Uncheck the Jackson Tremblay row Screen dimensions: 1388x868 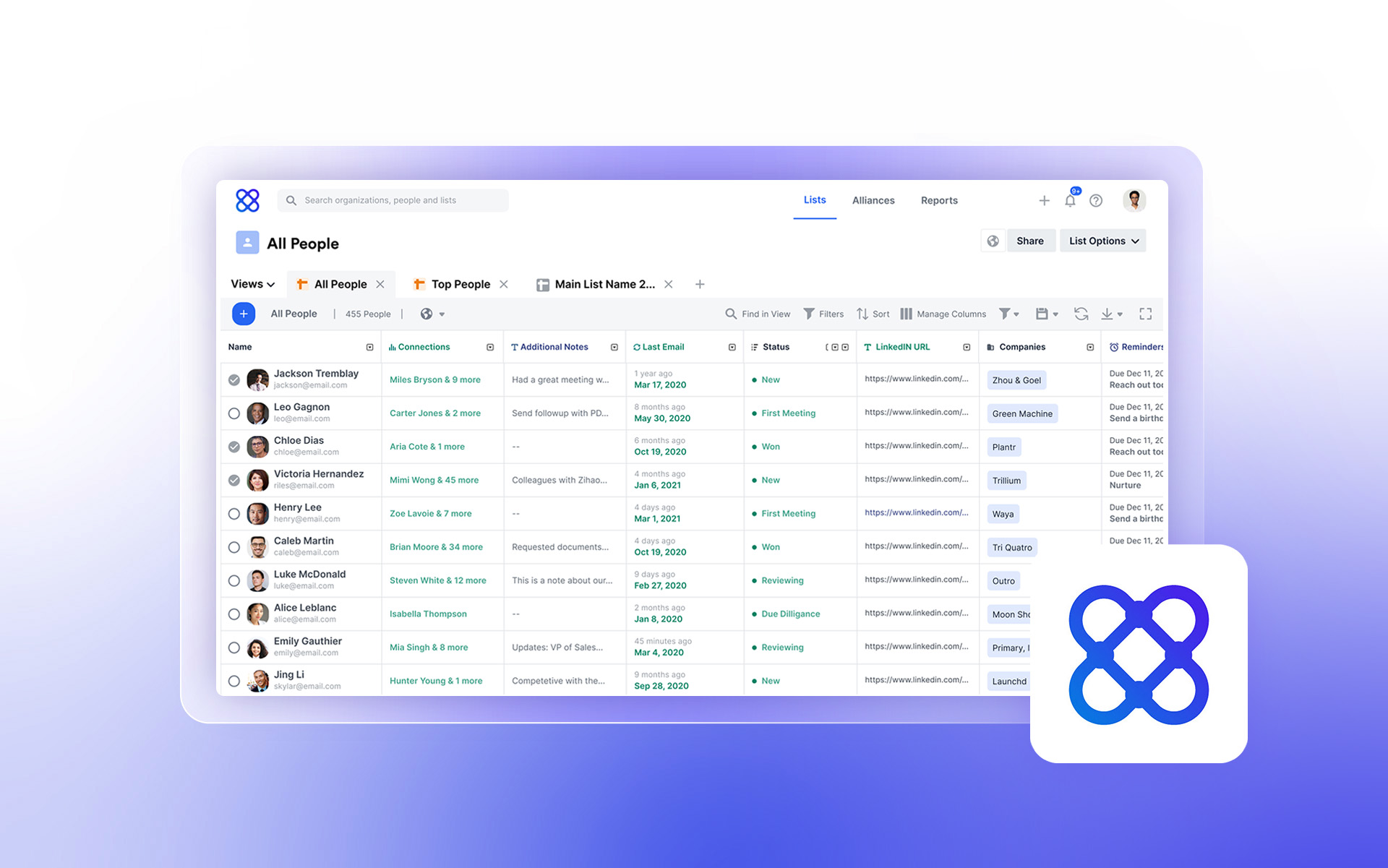click(x=234, y=380)
